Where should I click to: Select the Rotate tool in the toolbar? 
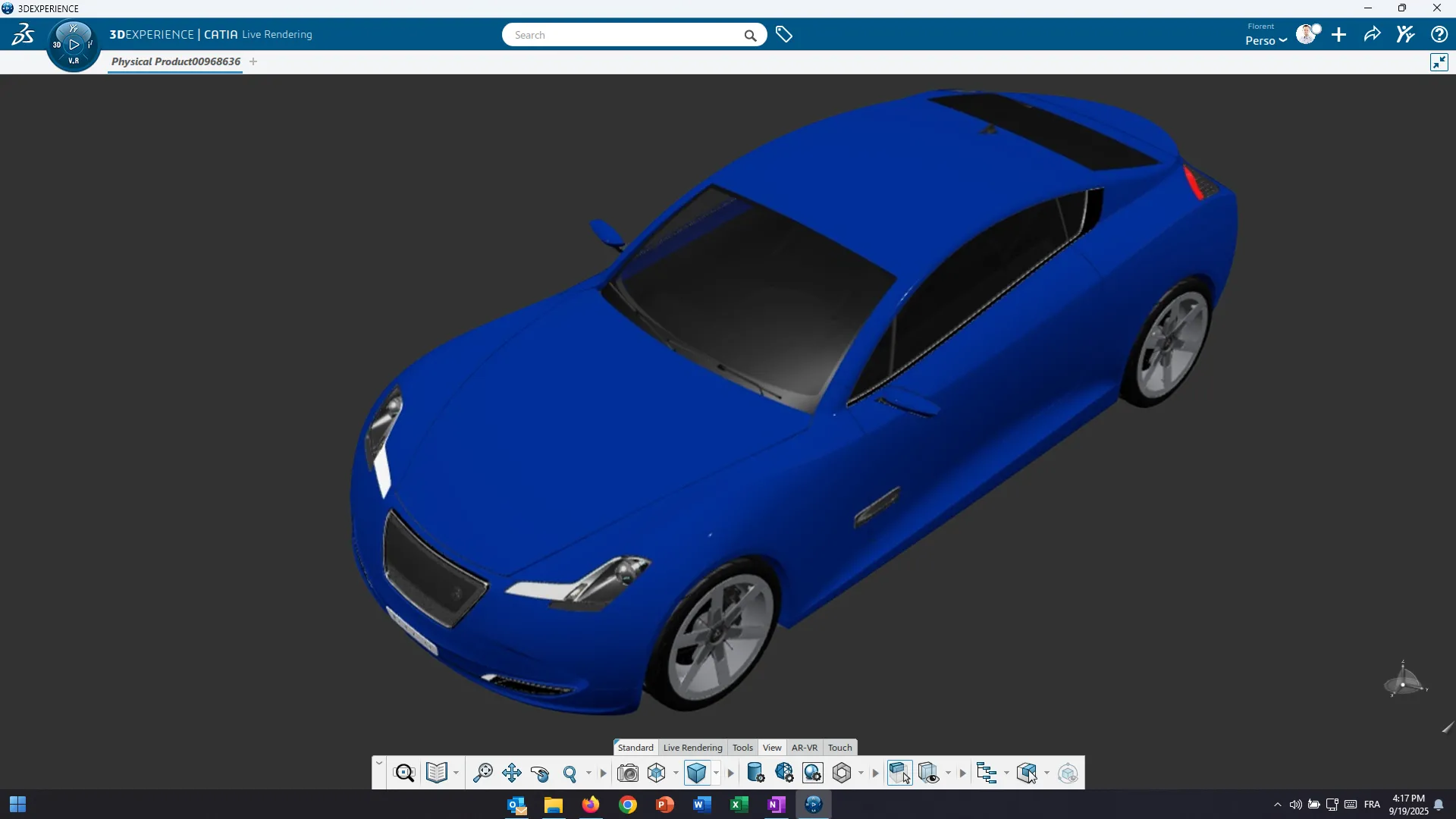click(541, 773)
